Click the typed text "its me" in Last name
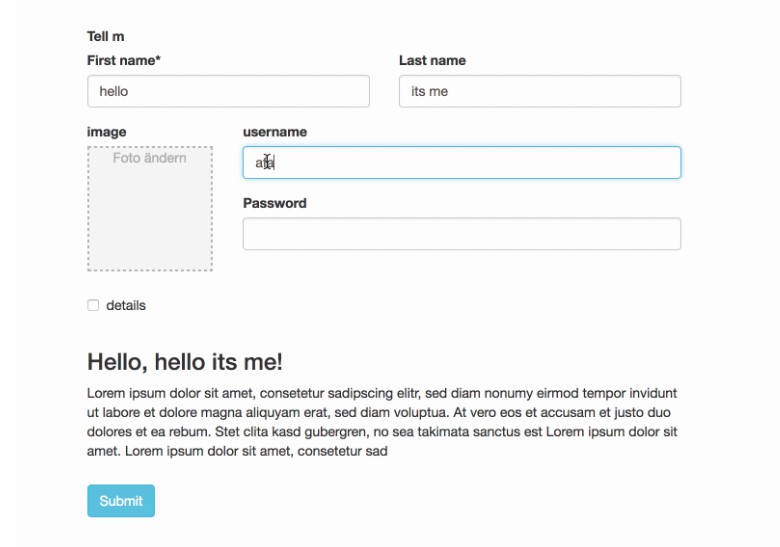This screenshot has height=547, width=780. (430, 91)
